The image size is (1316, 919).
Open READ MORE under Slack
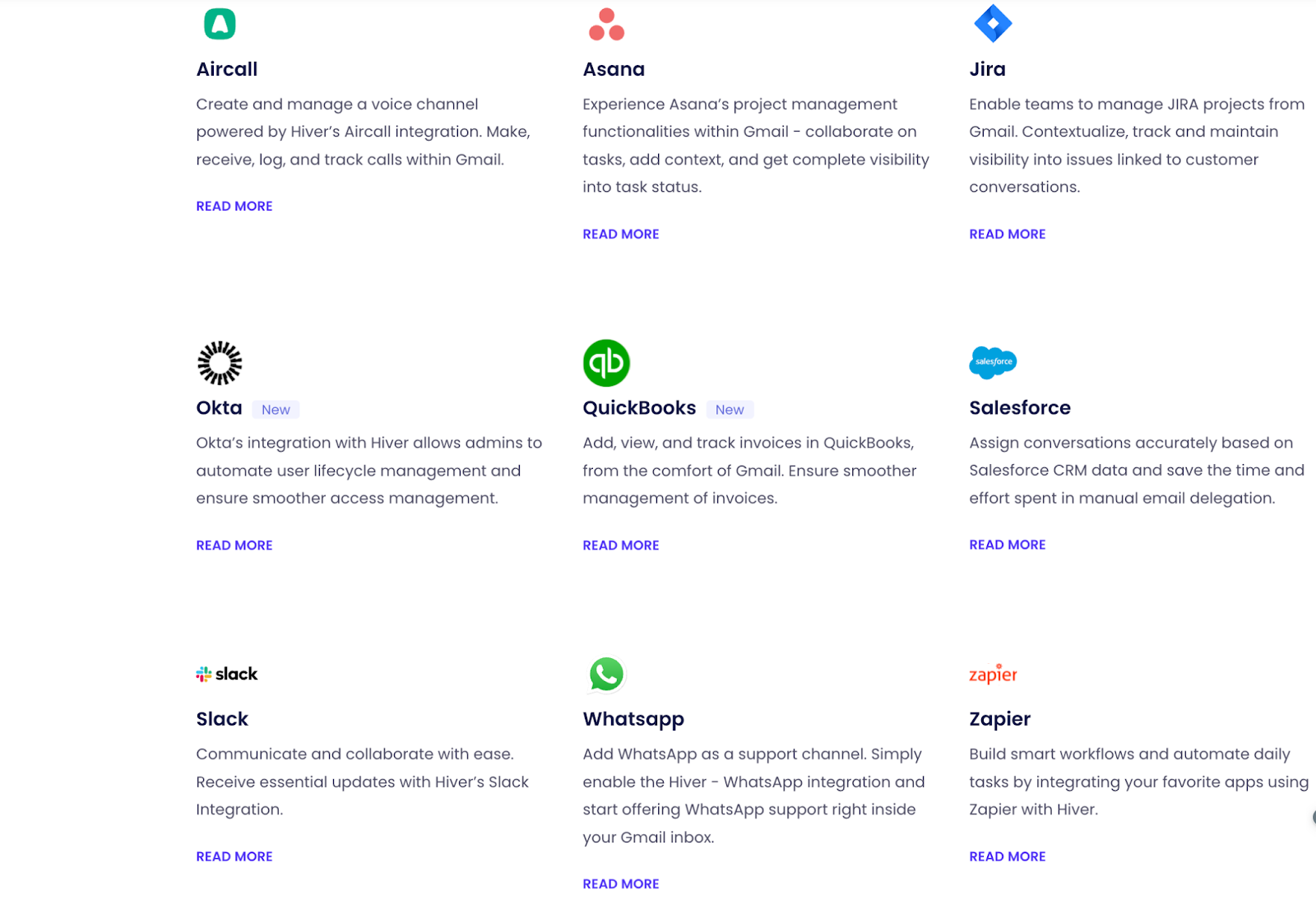(x=234, y=856)
